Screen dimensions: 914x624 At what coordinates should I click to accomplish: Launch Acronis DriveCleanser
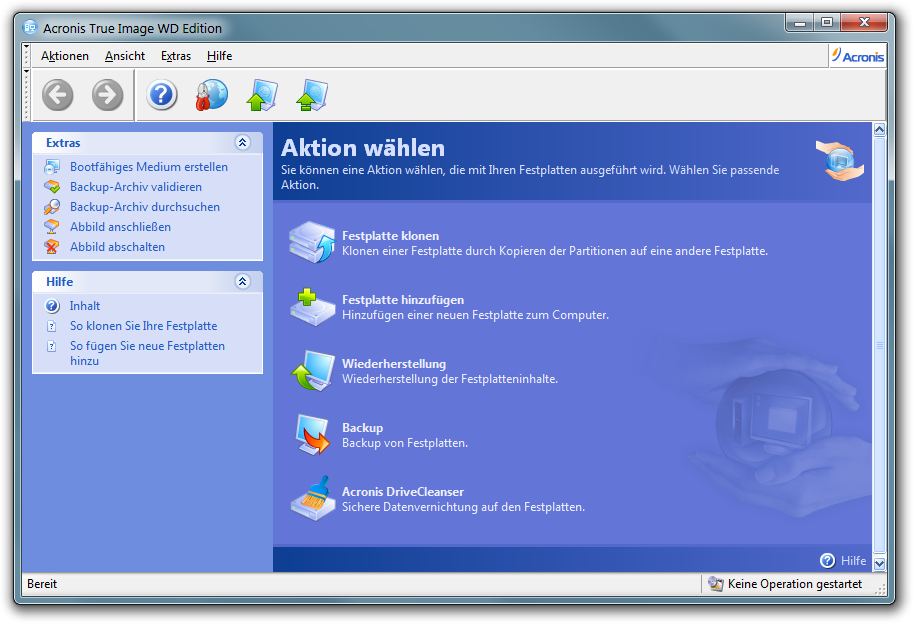(403, 492)
